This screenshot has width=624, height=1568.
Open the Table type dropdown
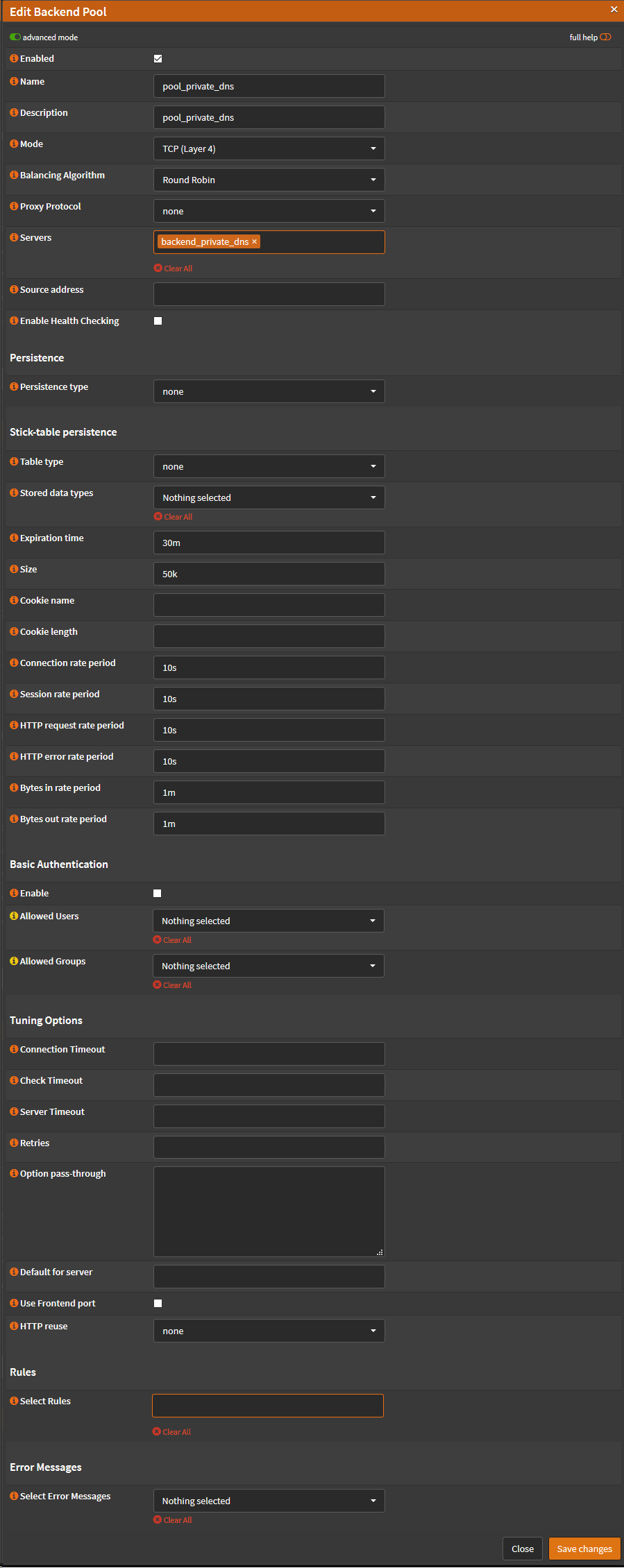269,466
